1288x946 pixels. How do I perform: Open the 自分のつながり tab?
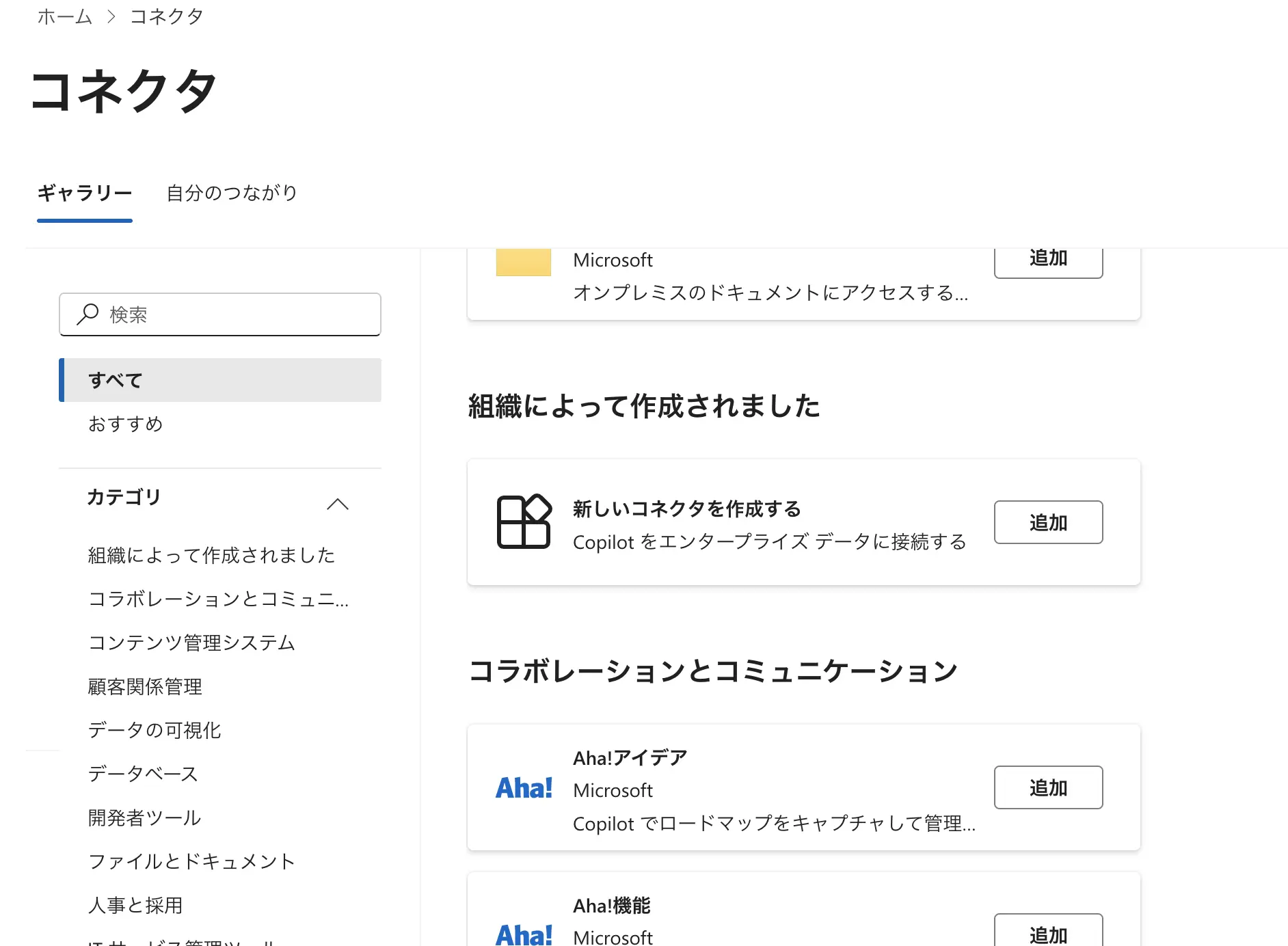[x=232, y=193]
